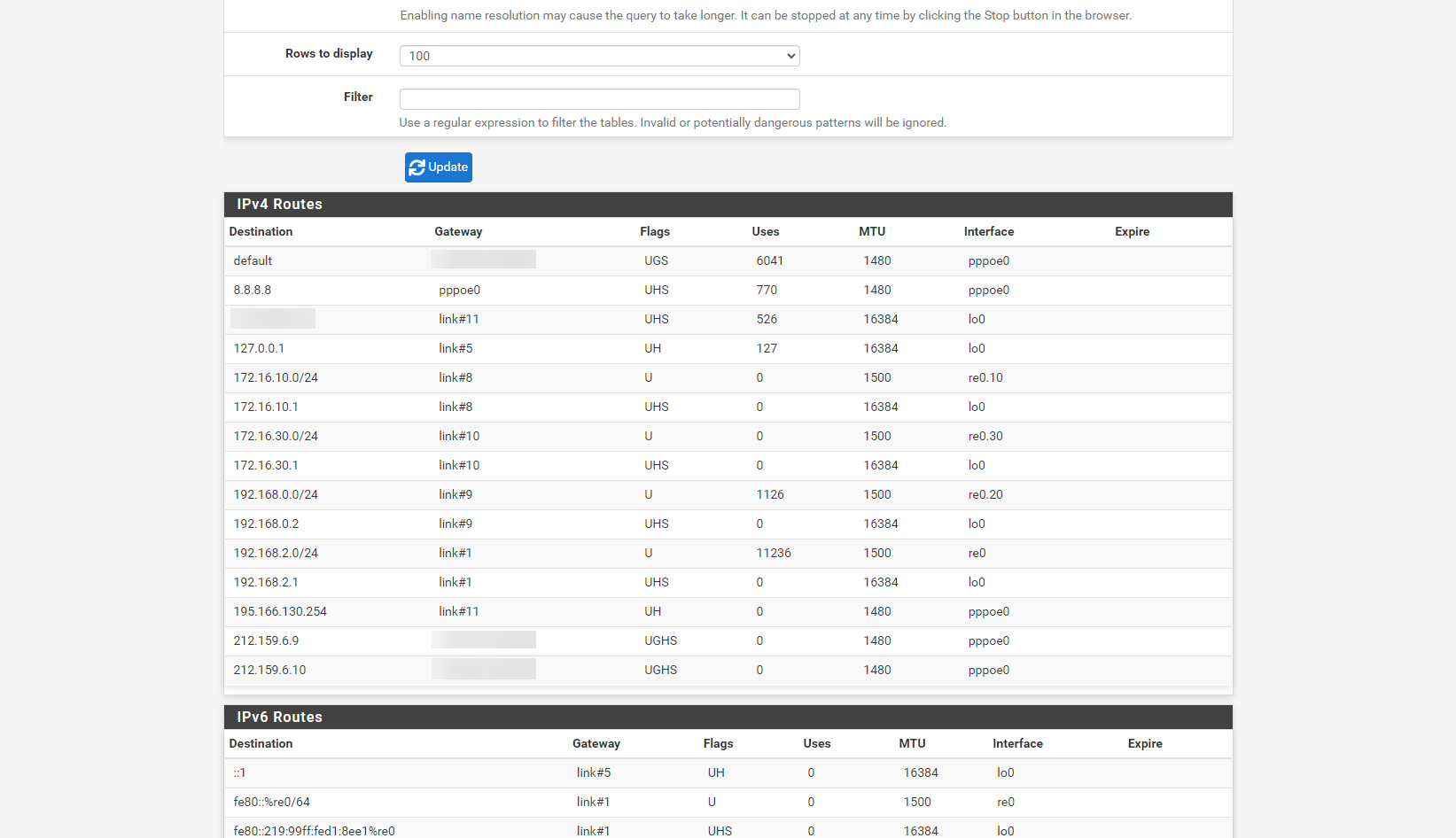
Task: Click the '192.168.2.0/24' destination cell
Action: tap(276, 554)
